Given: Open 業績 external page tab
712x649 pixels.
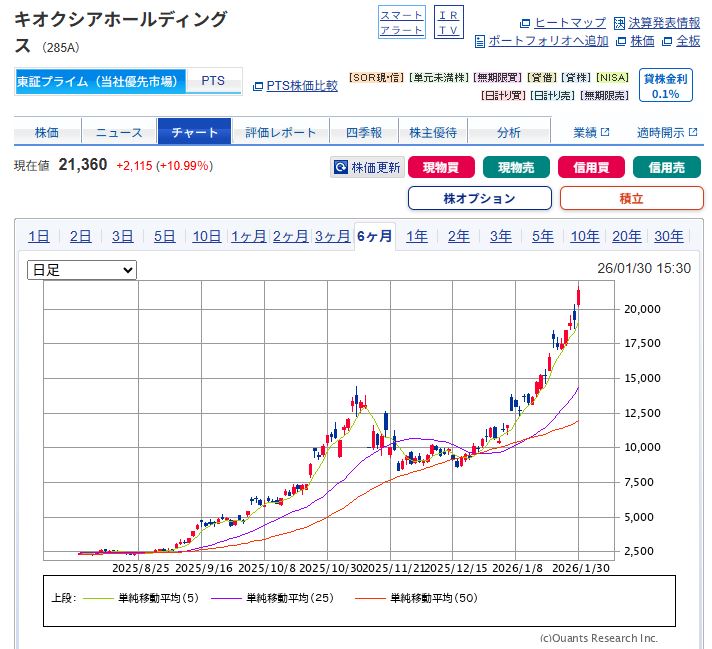Looking at the screenshot, I should click(590, 132).
